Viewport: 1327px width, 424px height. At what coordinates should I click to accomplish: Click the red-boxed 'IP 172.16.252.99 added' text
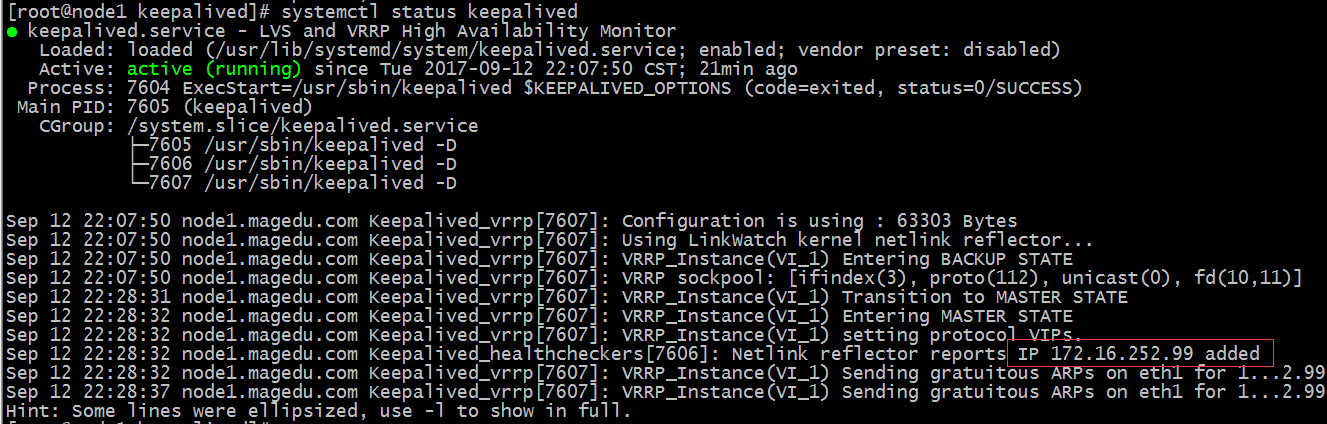coord(1139,354)
